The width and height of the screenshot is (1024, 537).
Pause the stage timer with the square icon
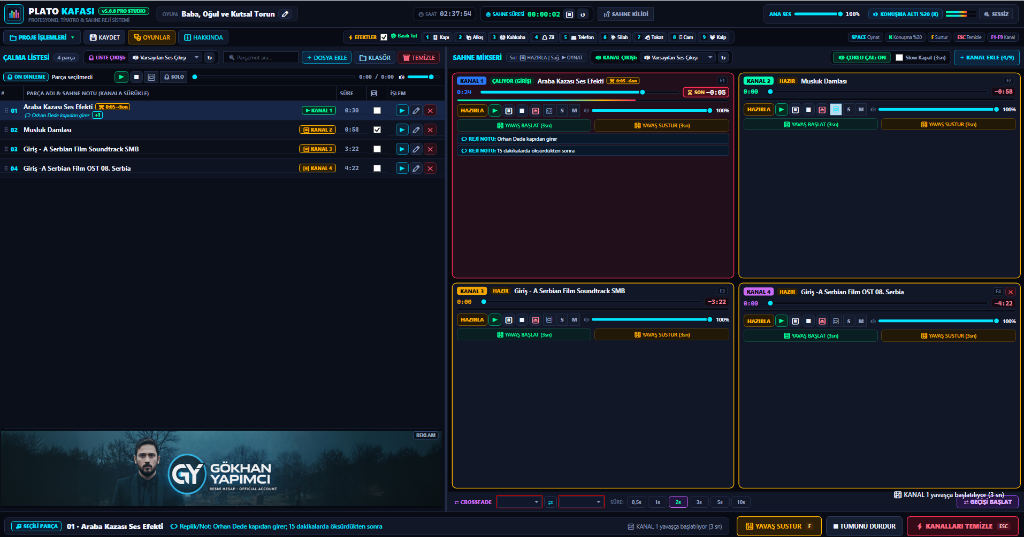point(569,14)
